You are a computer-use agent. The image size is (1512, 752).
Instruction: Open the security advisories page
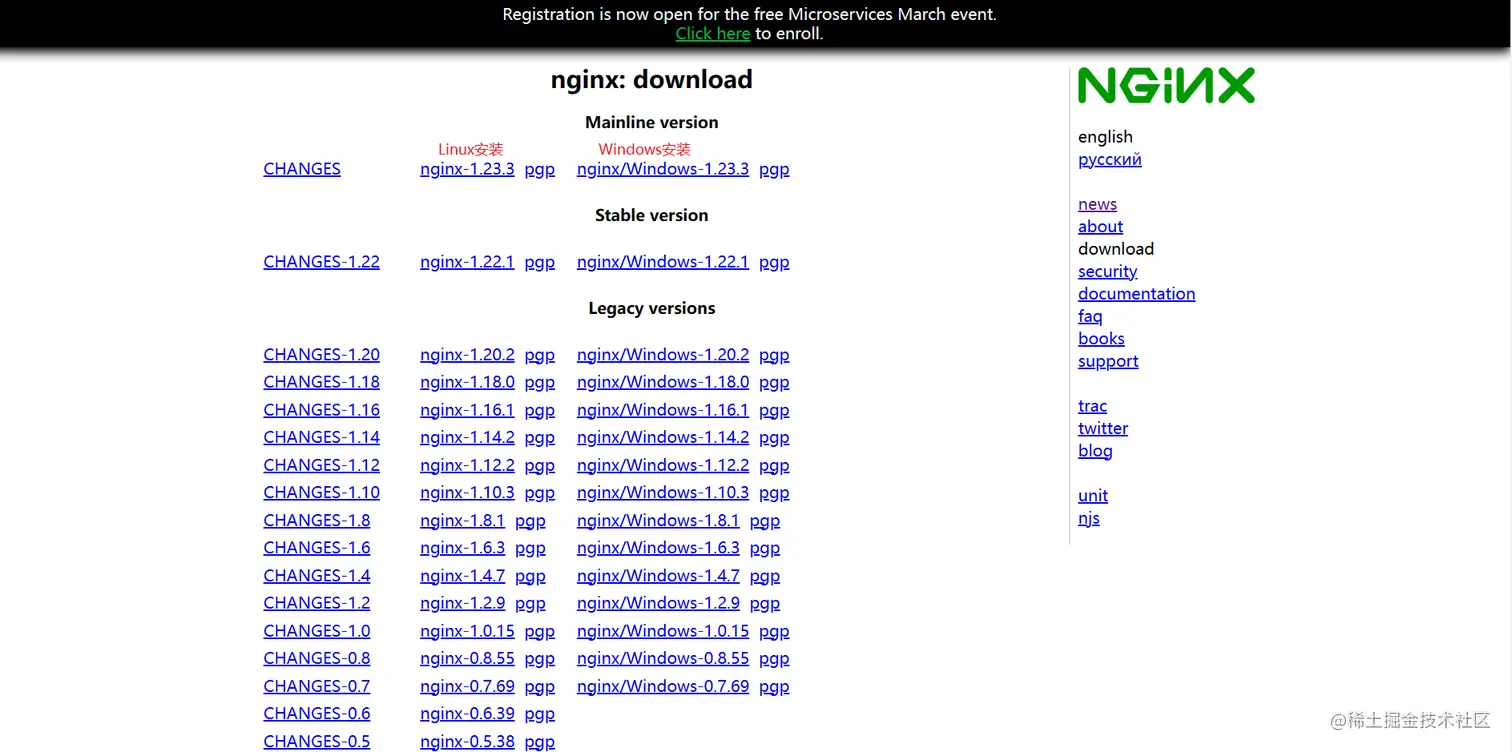pos(1107,271)
